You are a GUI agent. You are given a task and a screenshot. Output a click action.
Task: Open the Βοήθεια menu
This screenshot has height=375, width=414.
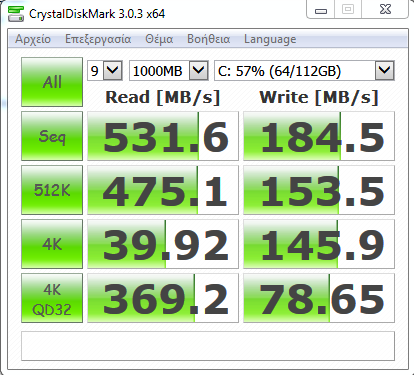coord(209,39)
